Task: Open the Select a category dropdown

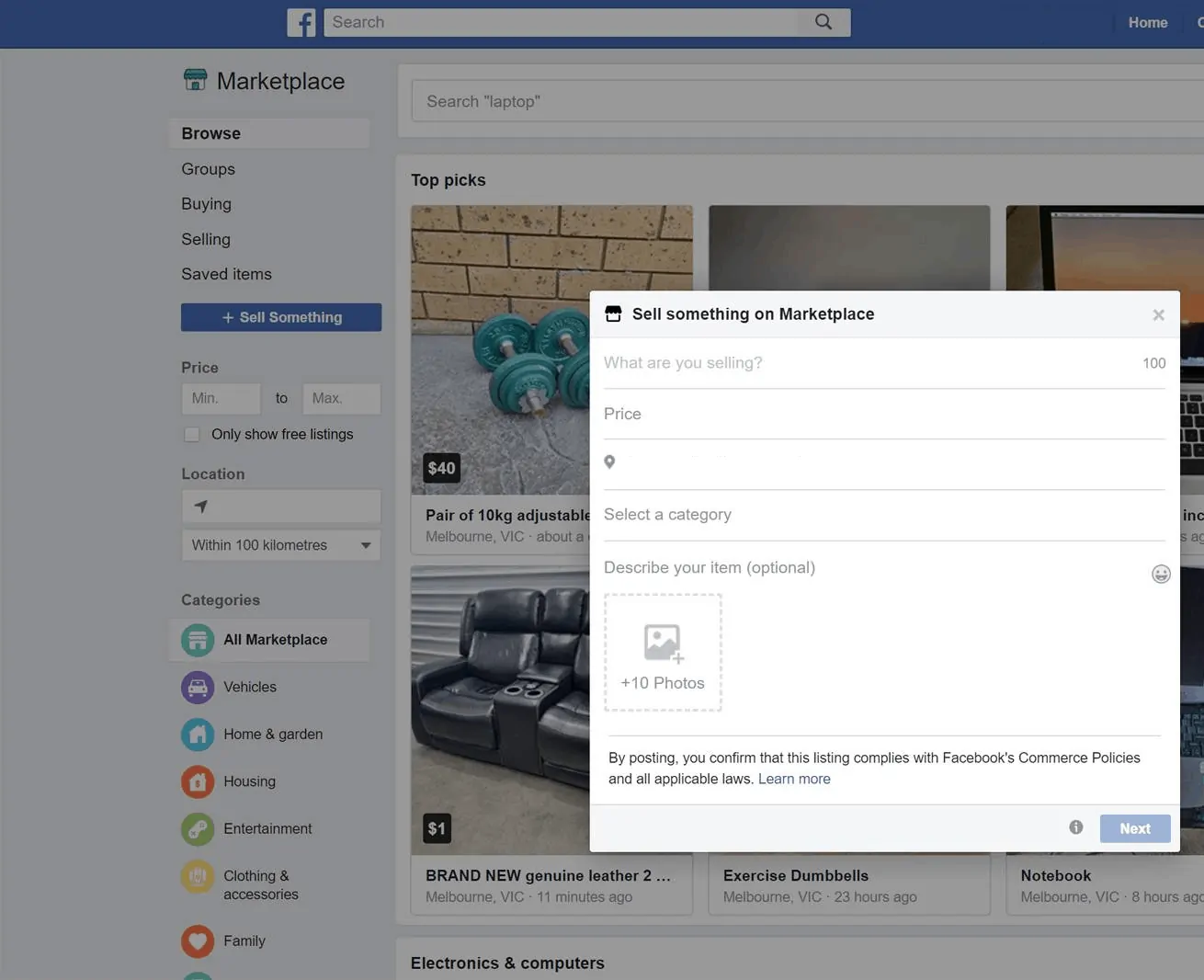Action: point(882,515)
